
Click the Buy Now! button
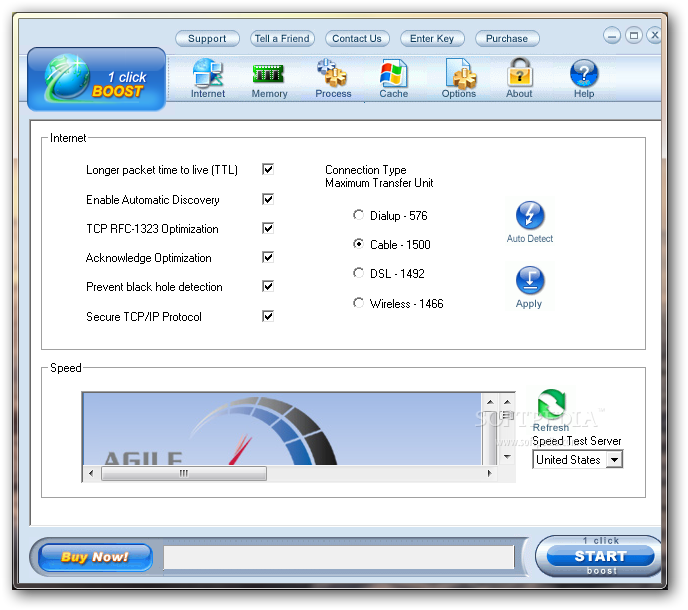coord(95,557)
